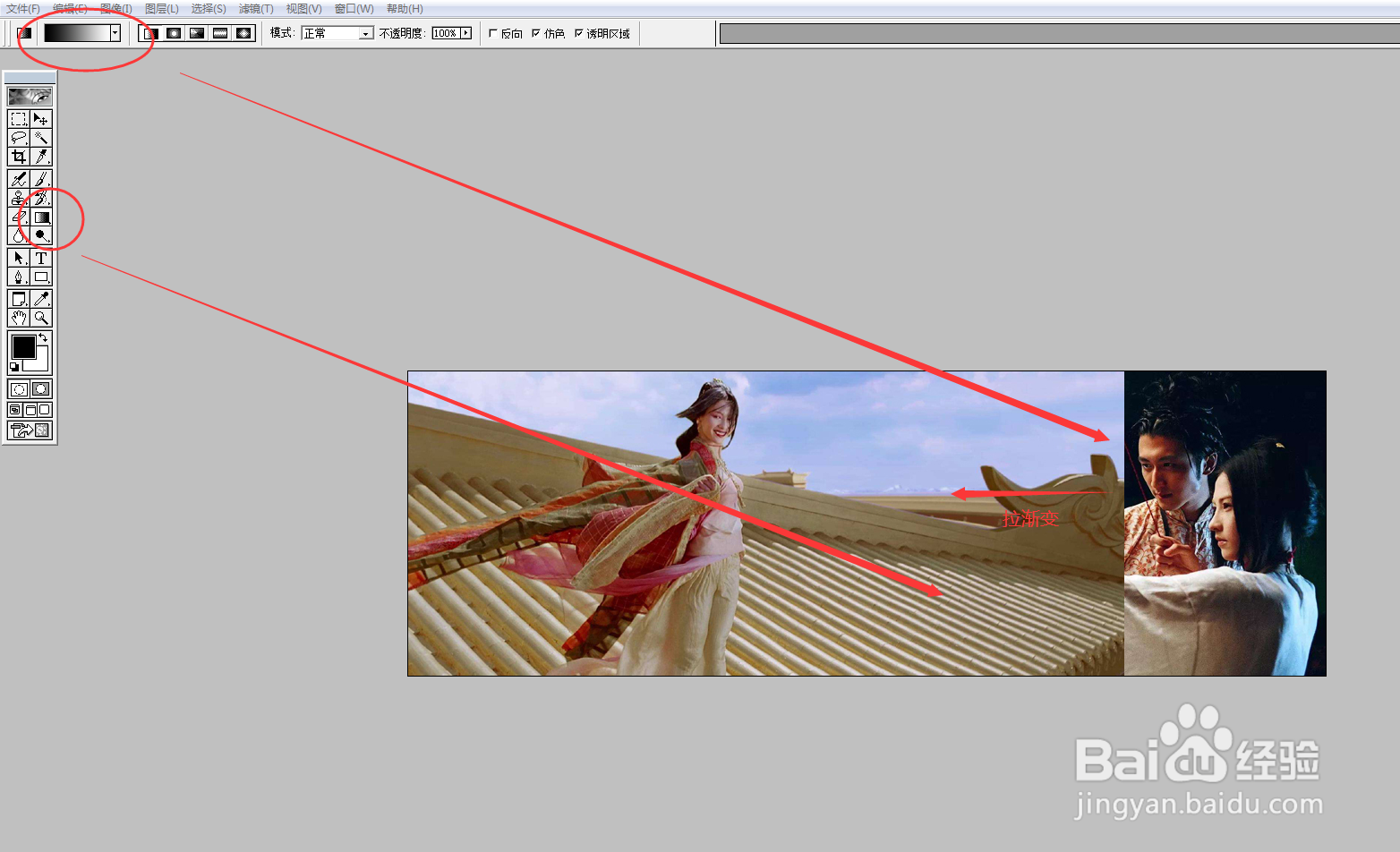Viewport: 1400px width, 852px height.
Task: Select the Zoom magnifier tool
Action: [41, 318]
